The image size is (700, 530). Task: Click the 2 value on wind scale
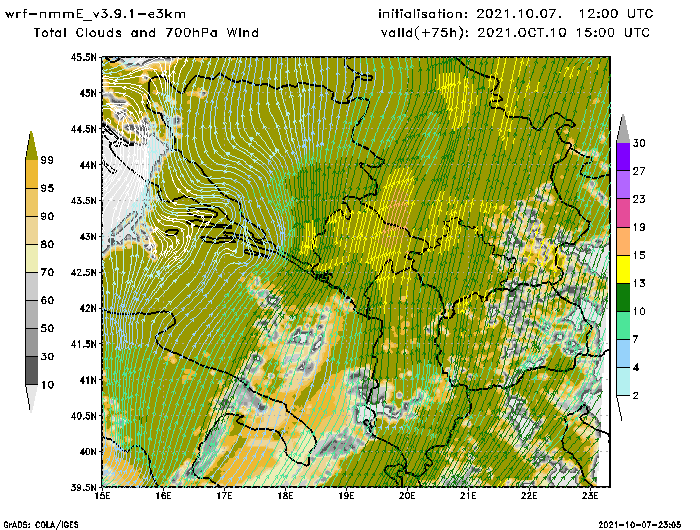[x=636, y=396]
